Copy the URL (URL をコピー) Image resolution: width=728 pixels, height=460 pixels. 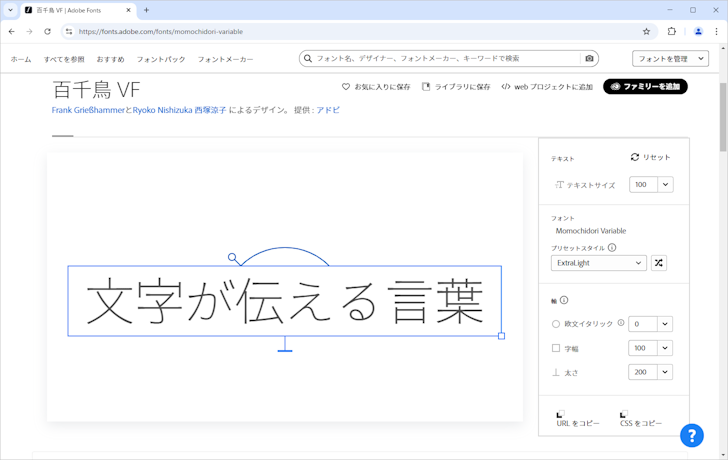point(578,419)
